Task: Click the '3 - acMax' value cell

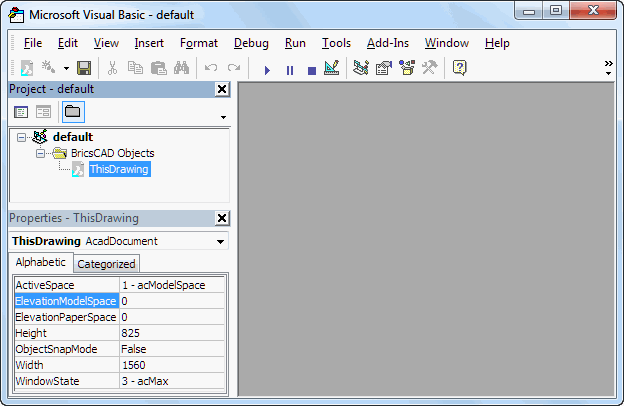Action: tap(172, 381)
